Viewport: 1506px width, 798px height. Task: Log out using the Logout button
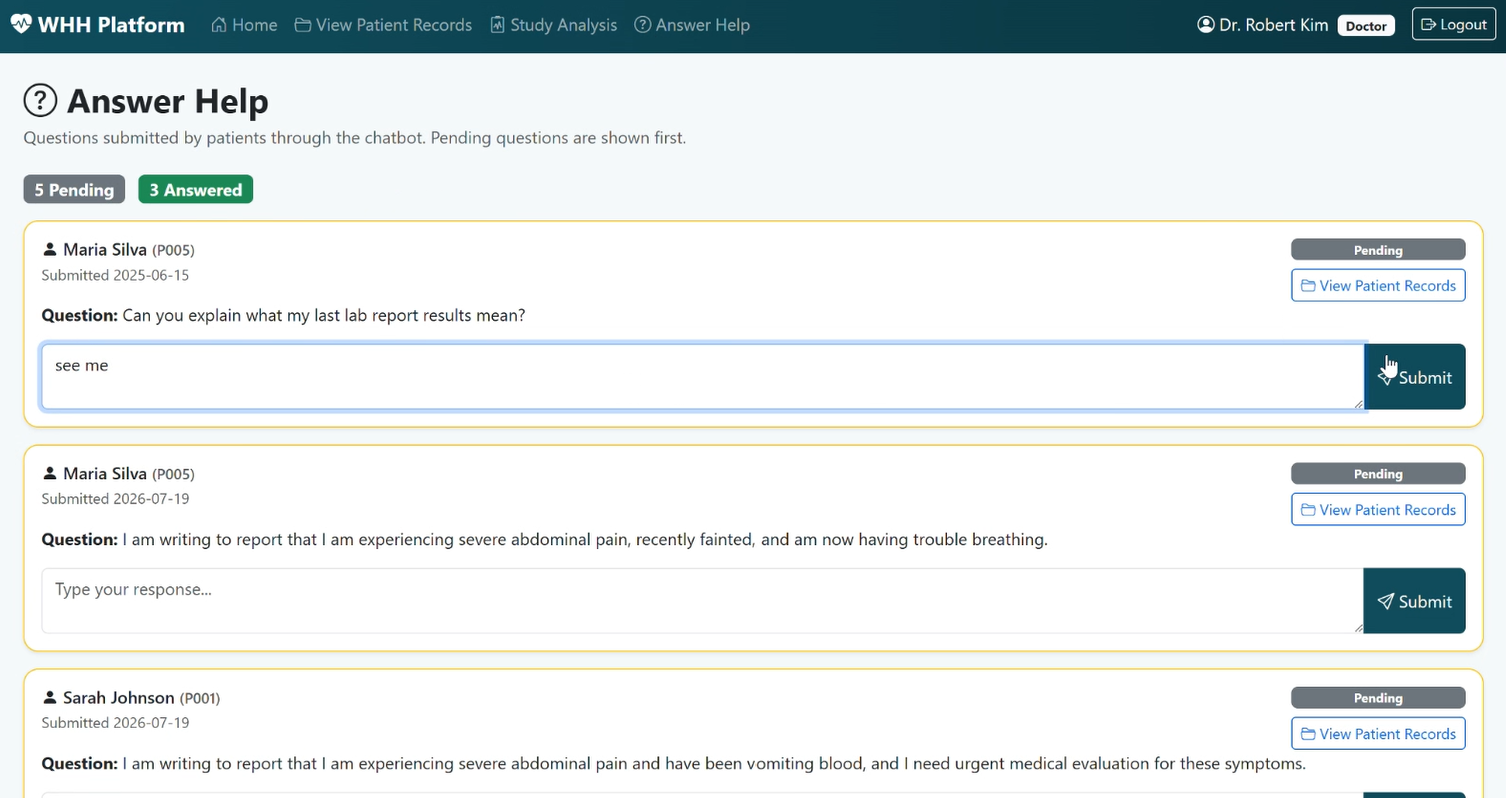tap(1454, 24)
